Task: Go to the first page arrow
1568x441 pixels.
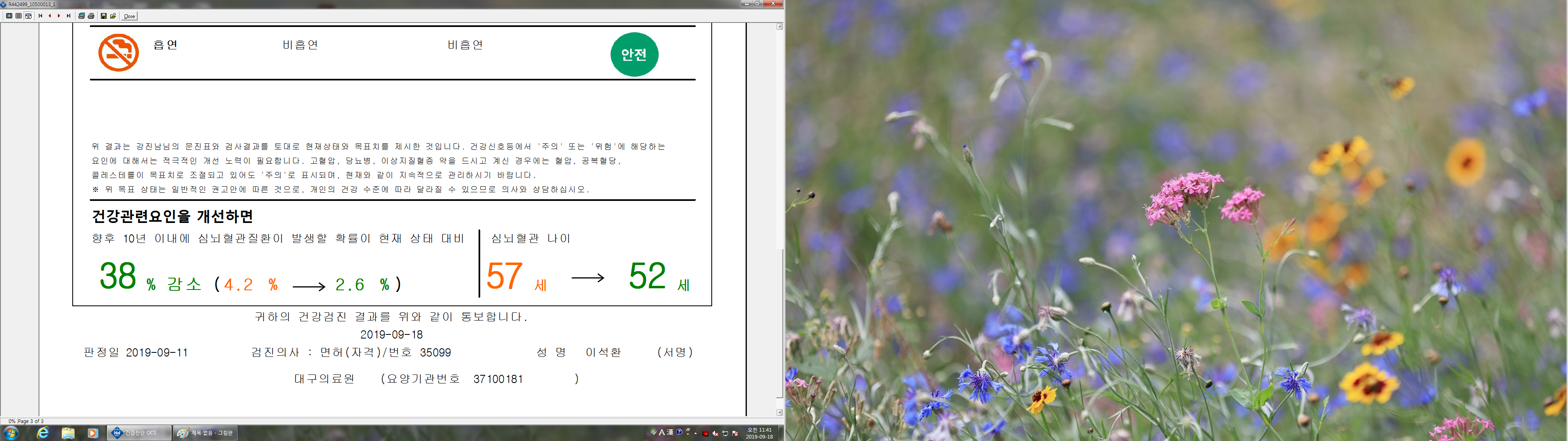Action: tap(41, 16)
